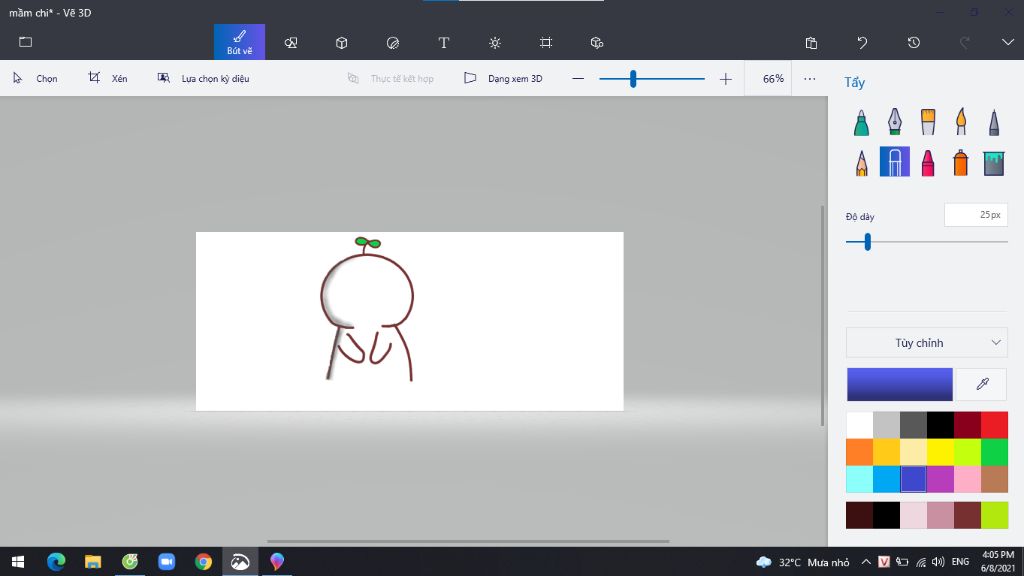This screenshot has height=576, width=1024.
Task: Pick the green color swatch
Action: click(x=995, y=452)
